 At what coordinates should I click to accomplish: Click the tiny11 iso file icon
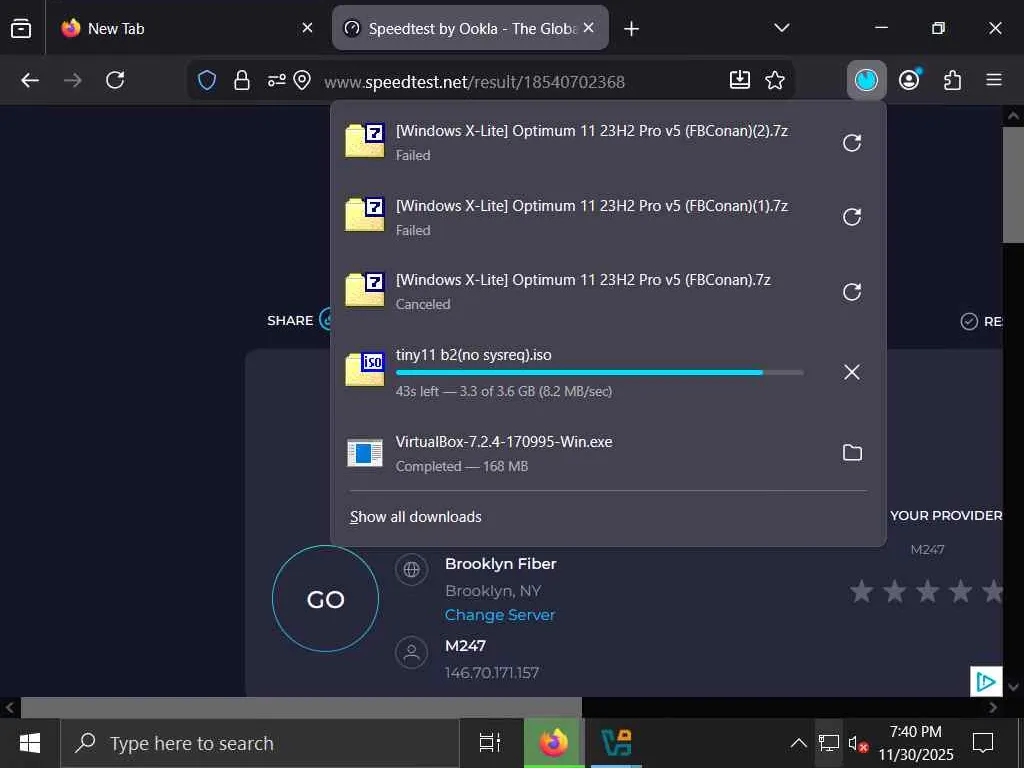pyautogui.click(x=364, y=369)
